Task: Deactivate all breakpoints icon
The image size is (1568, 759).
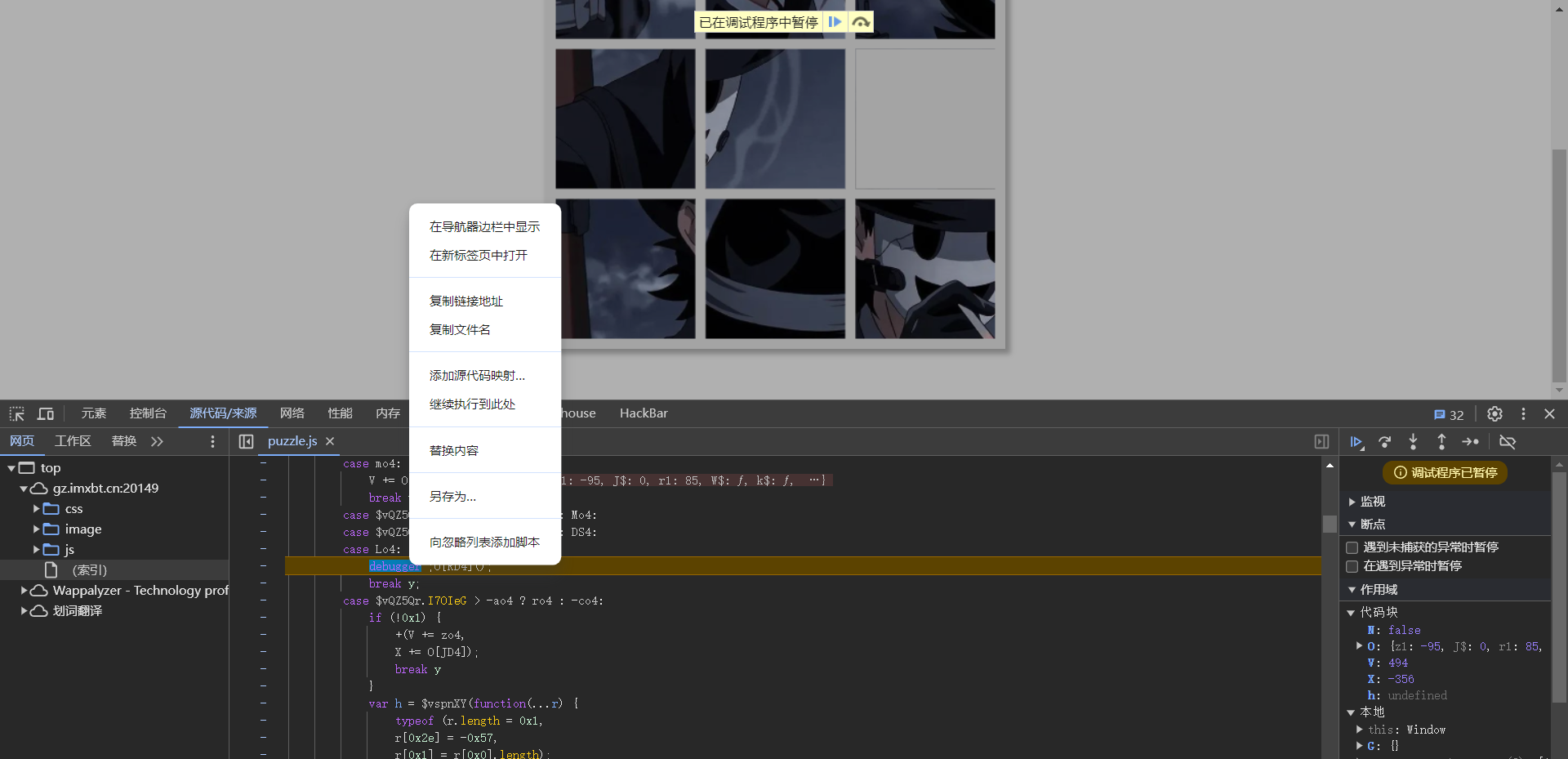Action: tap(1508, 442)
